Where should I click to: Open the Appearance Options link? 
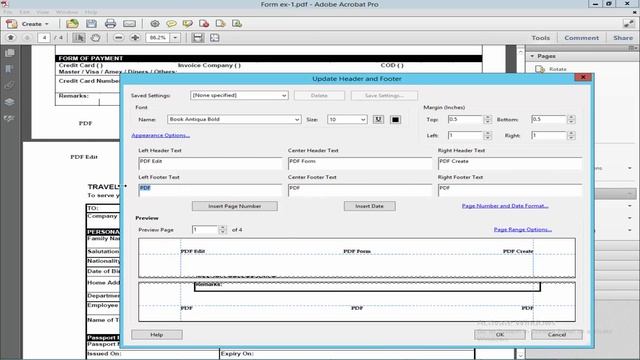[160, 135]
